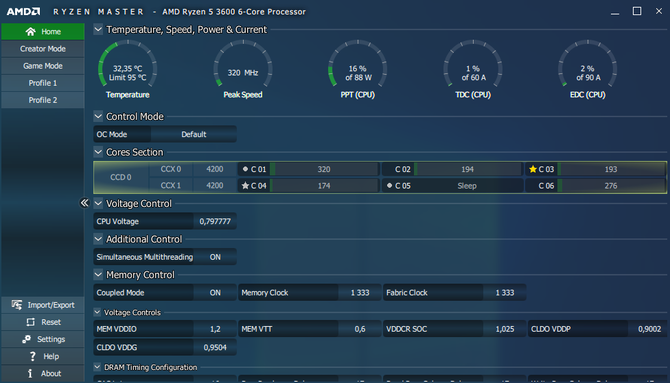Click the dot marker on C 01
This screenshot has height=383, width=670.
(245, 169)
